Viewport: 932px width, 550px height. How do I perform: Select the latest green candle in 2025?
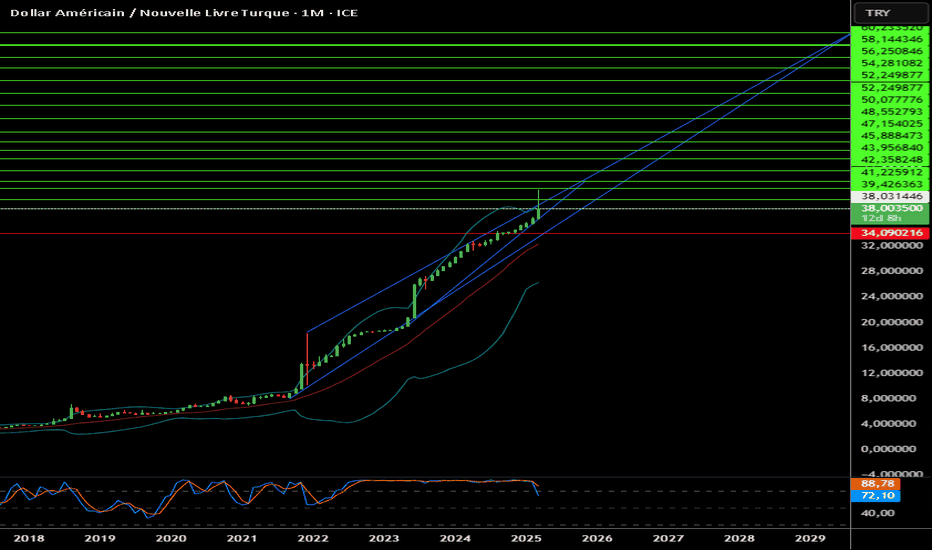coord(539,205)
